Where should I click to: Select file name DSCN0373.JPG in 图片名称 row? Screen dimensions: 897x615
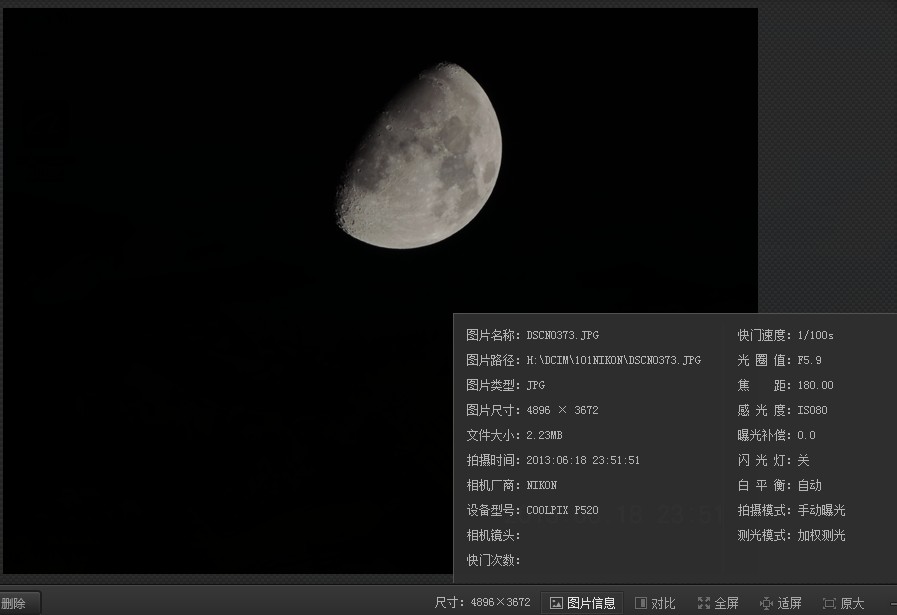click(562, 335)
